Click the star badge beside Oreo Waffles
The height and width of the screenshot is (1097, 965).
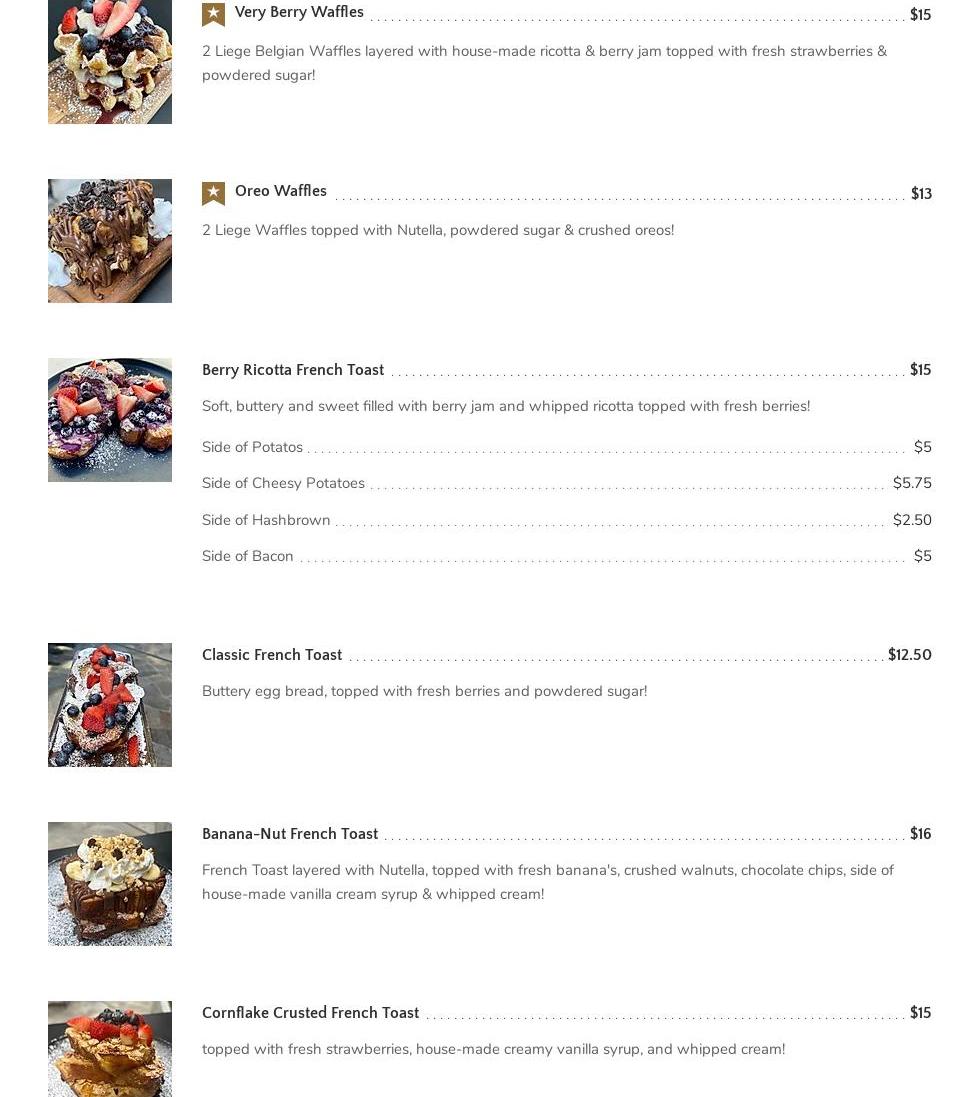tap(213, 193)
